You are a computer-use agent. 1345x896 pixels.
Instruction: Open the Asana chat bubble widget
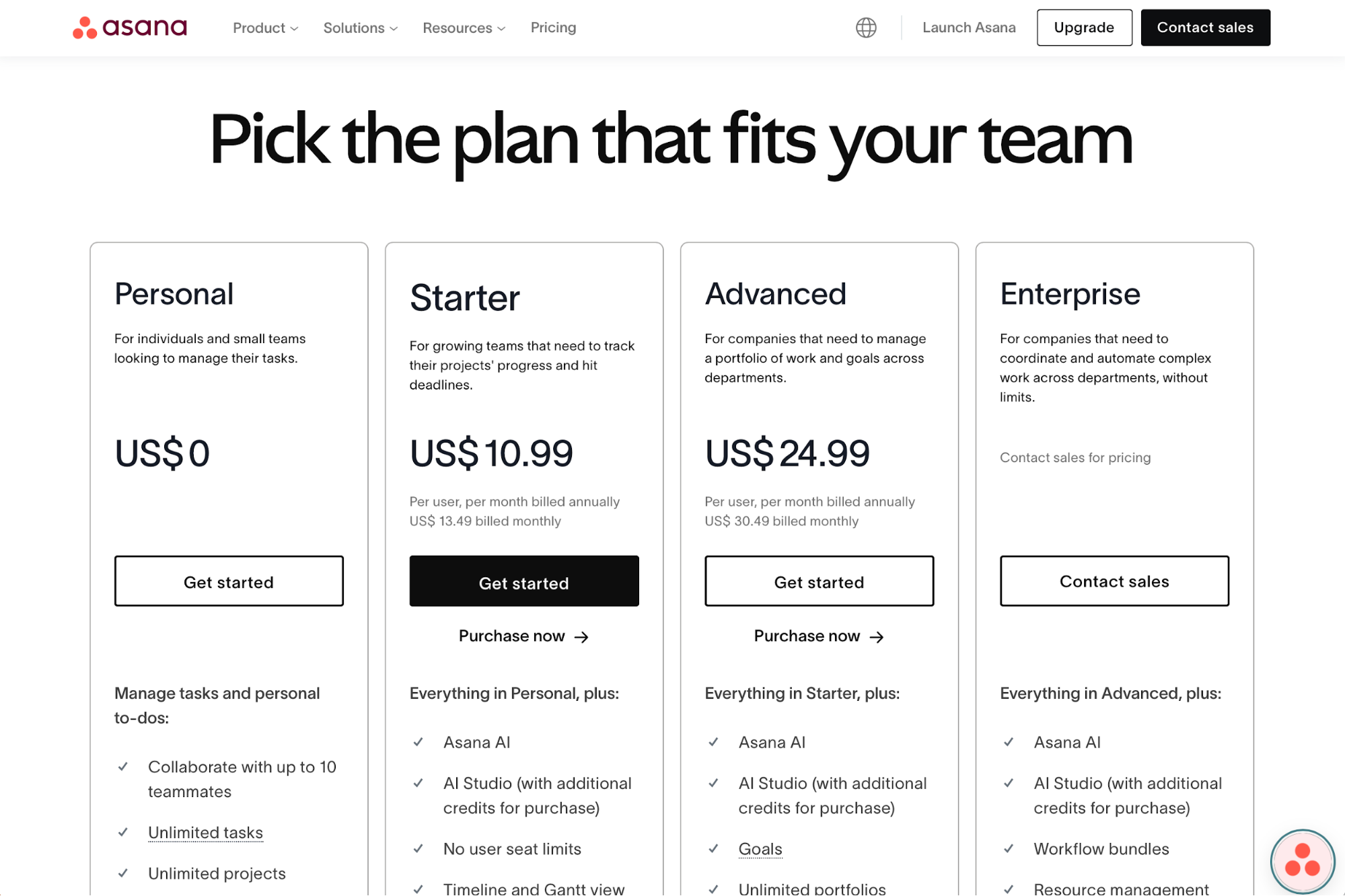coord(1302,861)
